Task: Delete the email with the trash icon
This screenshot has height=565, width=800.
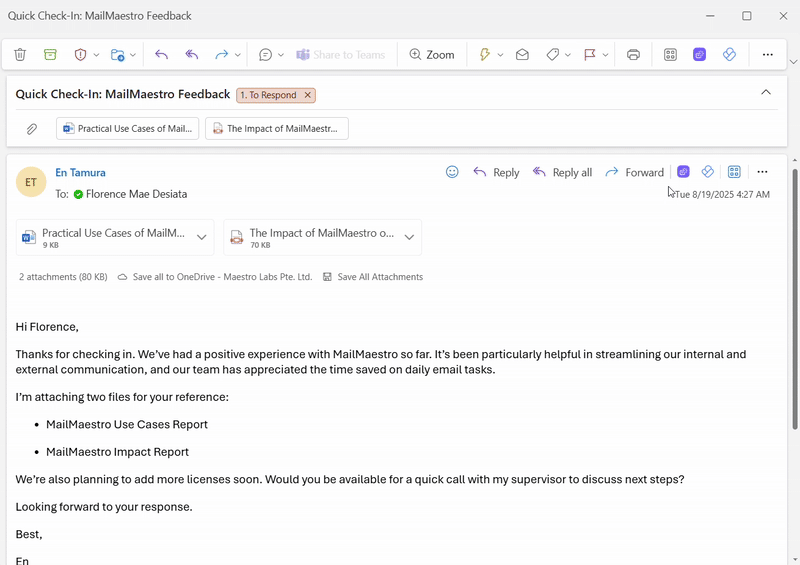Action: click(20, 55)
